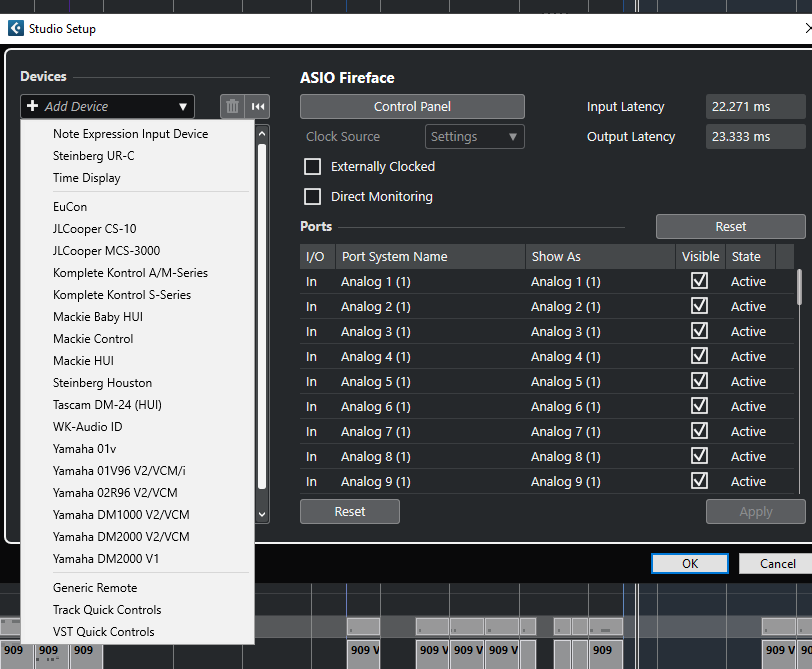Open the ASIO Control Panel
Screen dimensions: 812x669
point(412,107)
